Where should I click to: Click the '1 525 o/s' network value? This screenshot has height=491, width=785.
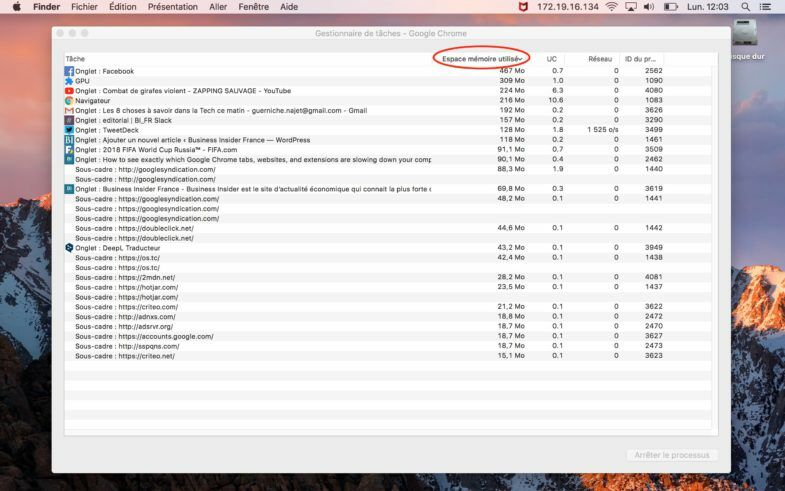point(603,130)
